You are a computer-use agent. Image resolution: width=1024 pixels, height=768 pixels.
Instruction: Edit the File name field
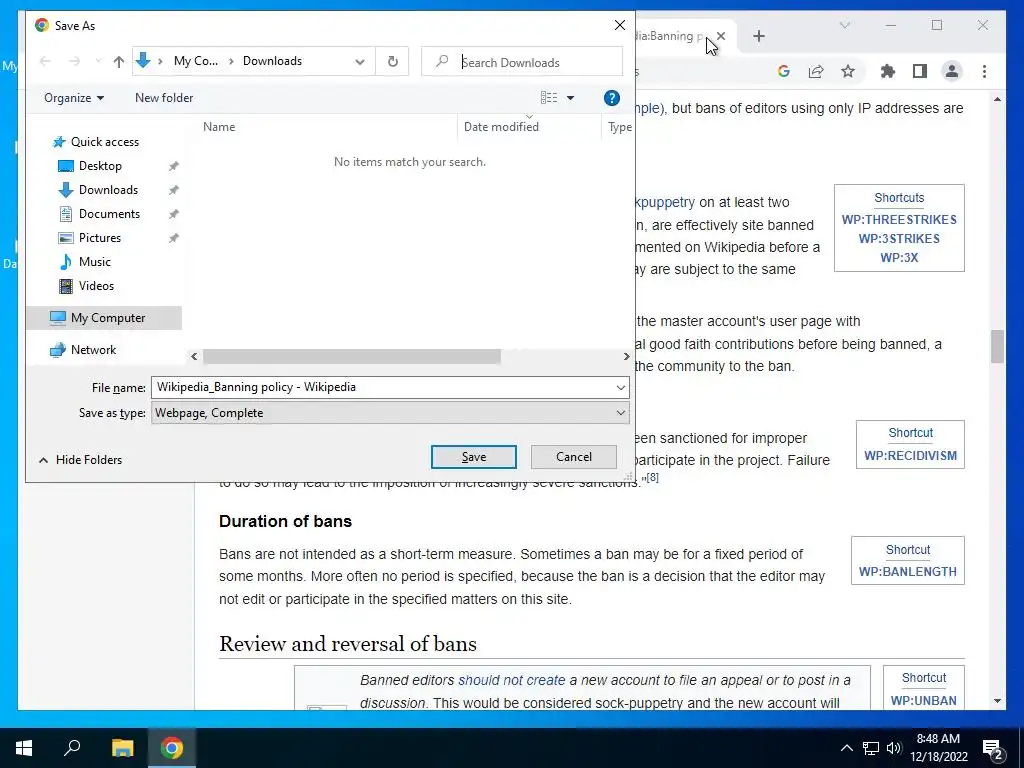pyautogui.click(x=382, y=387)
